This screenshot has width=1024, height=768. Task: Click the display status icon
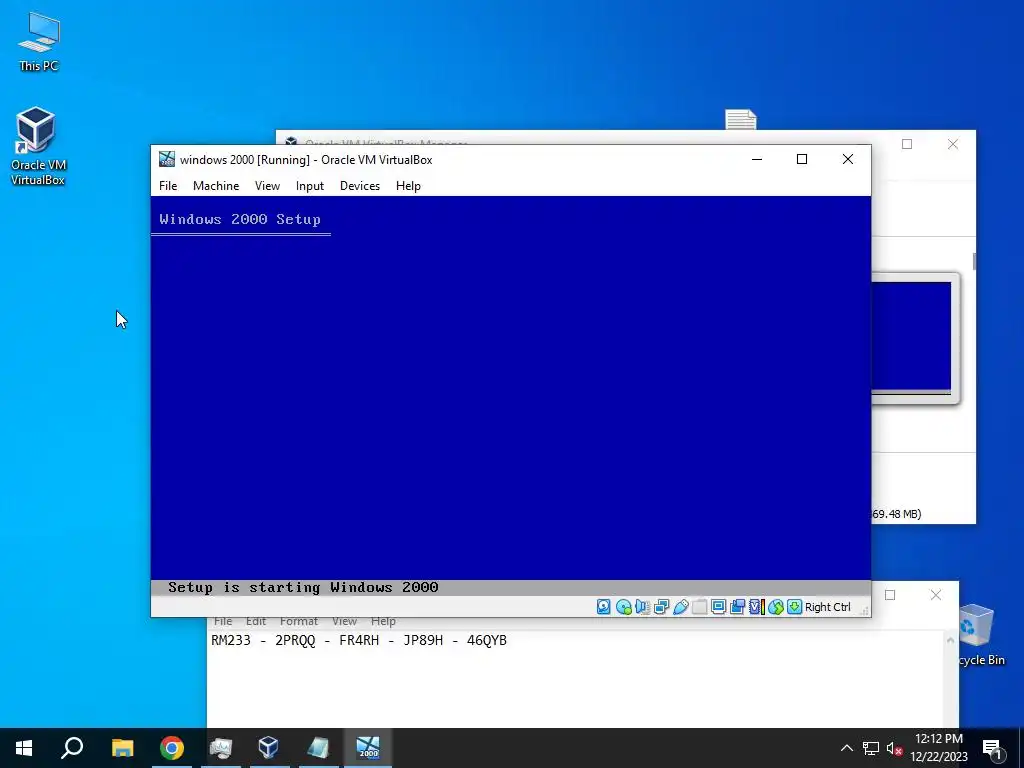coord(718,607)
